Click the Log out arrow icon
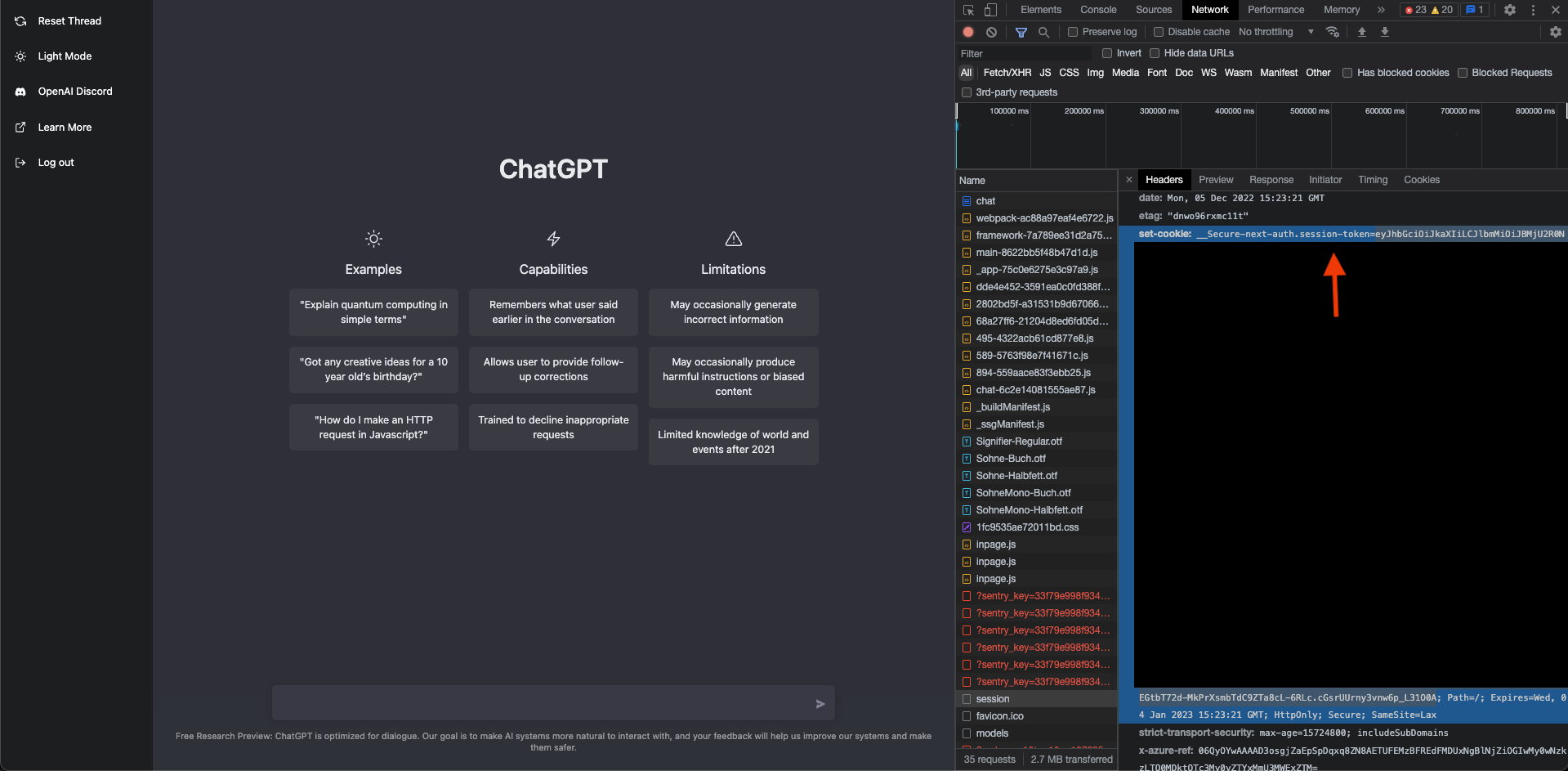Image resolution: width=1568 pixels, height=771 pixels. (x=20, y=163)
